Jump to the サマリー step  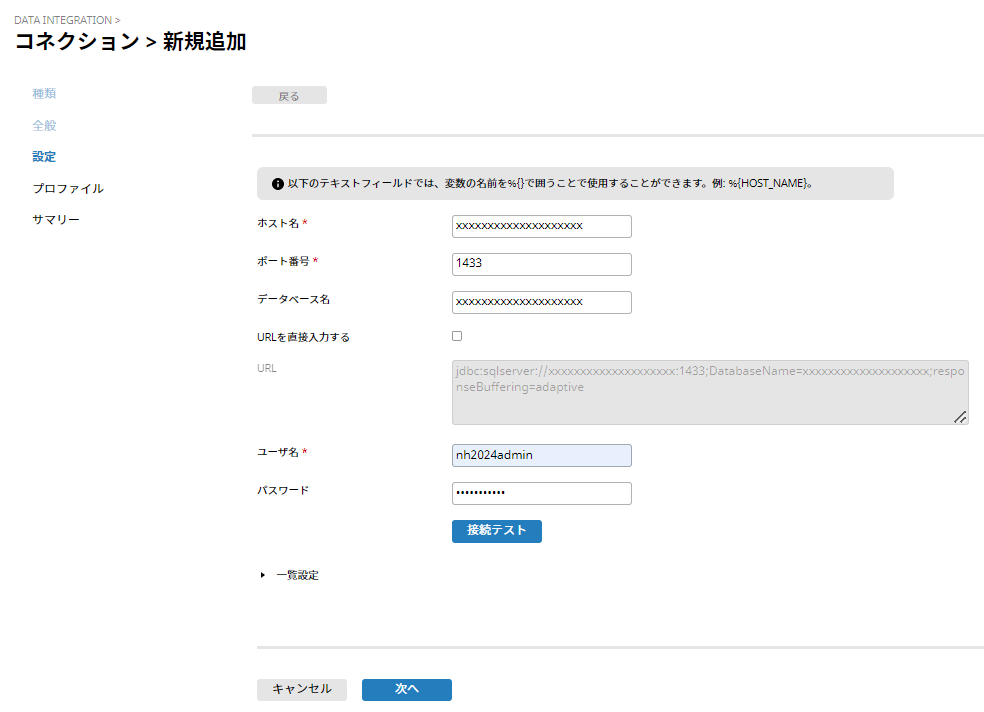[x=56, y=220]
